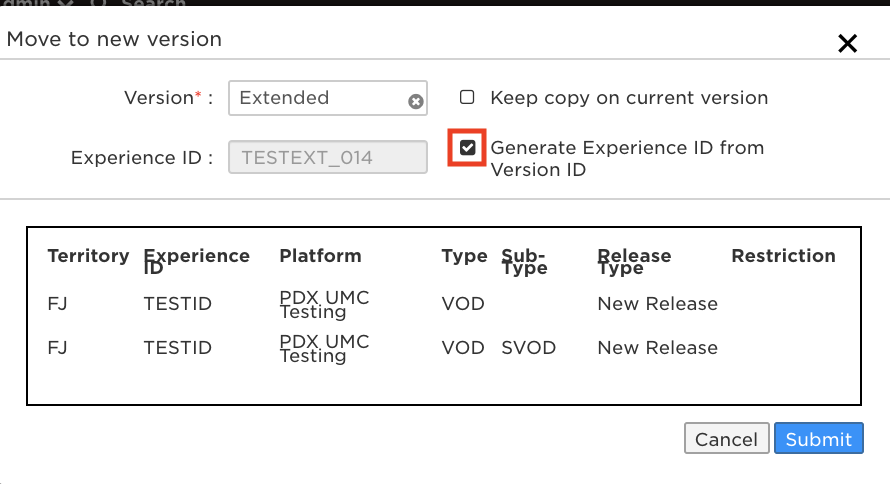Select the Release Type column header
Screen dimensions: 890x484
click(634, 262)
